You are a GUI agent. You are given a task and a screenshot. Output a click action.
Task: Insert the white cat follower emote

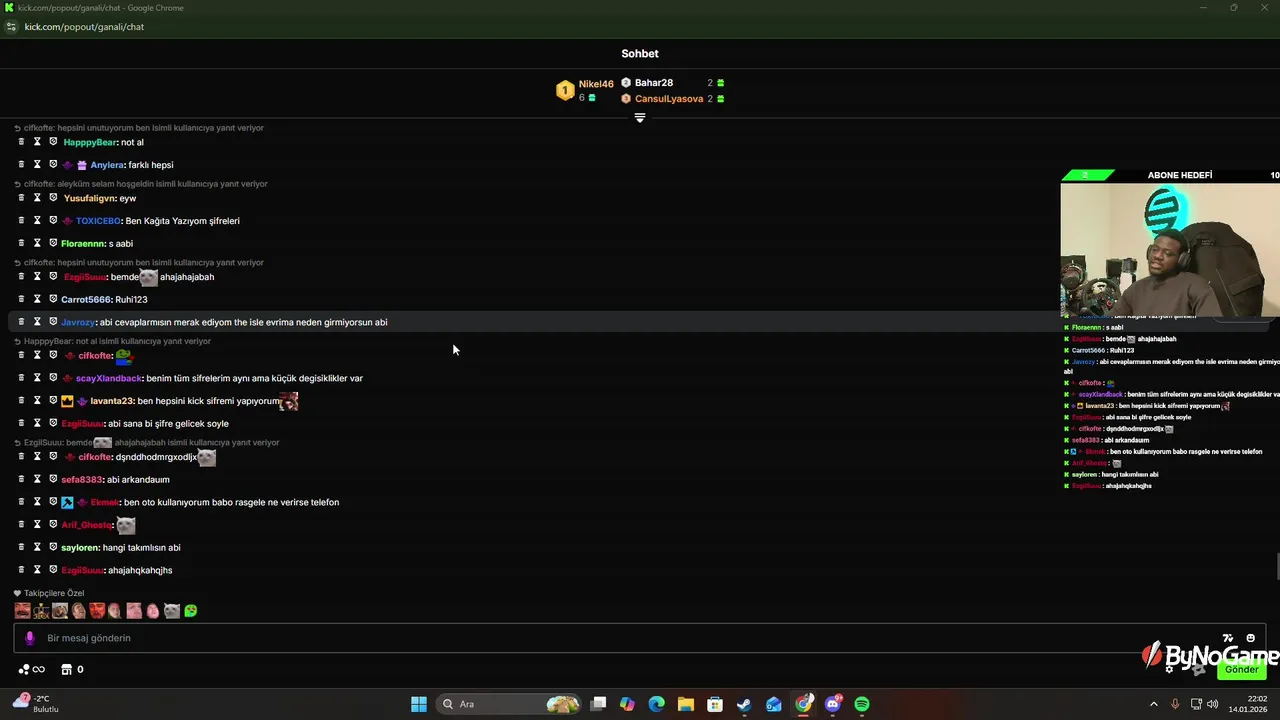[172, 611]
